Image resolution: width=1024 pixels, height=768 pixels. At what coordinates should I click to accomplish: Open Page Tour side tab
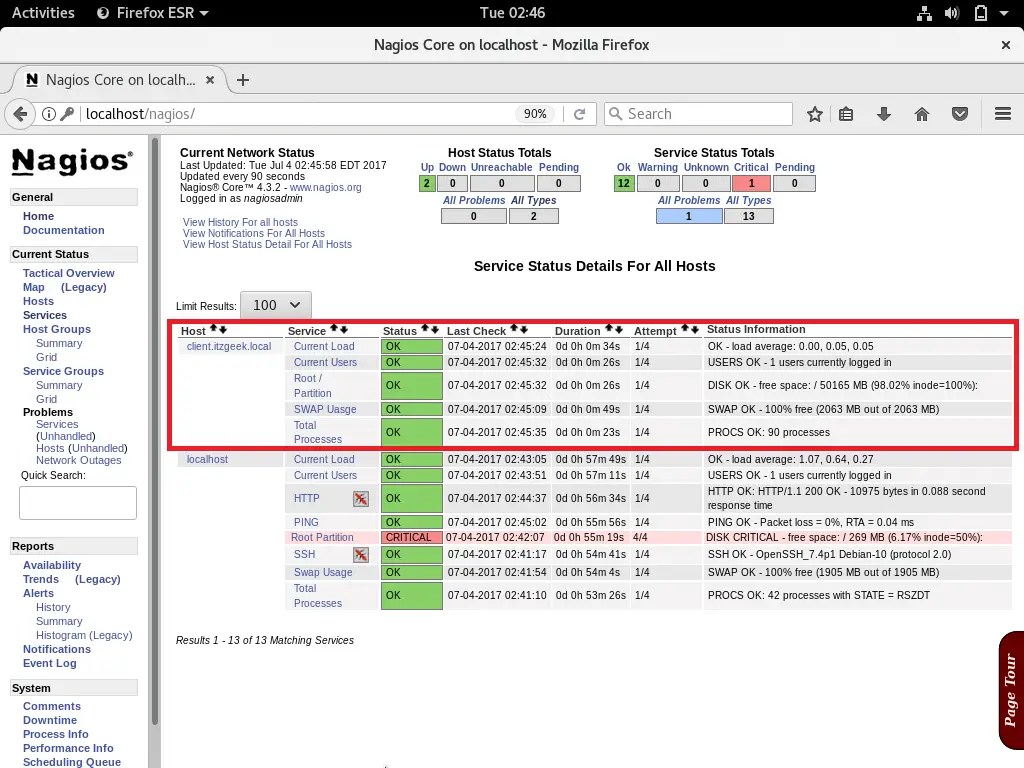coord(1011,690)
